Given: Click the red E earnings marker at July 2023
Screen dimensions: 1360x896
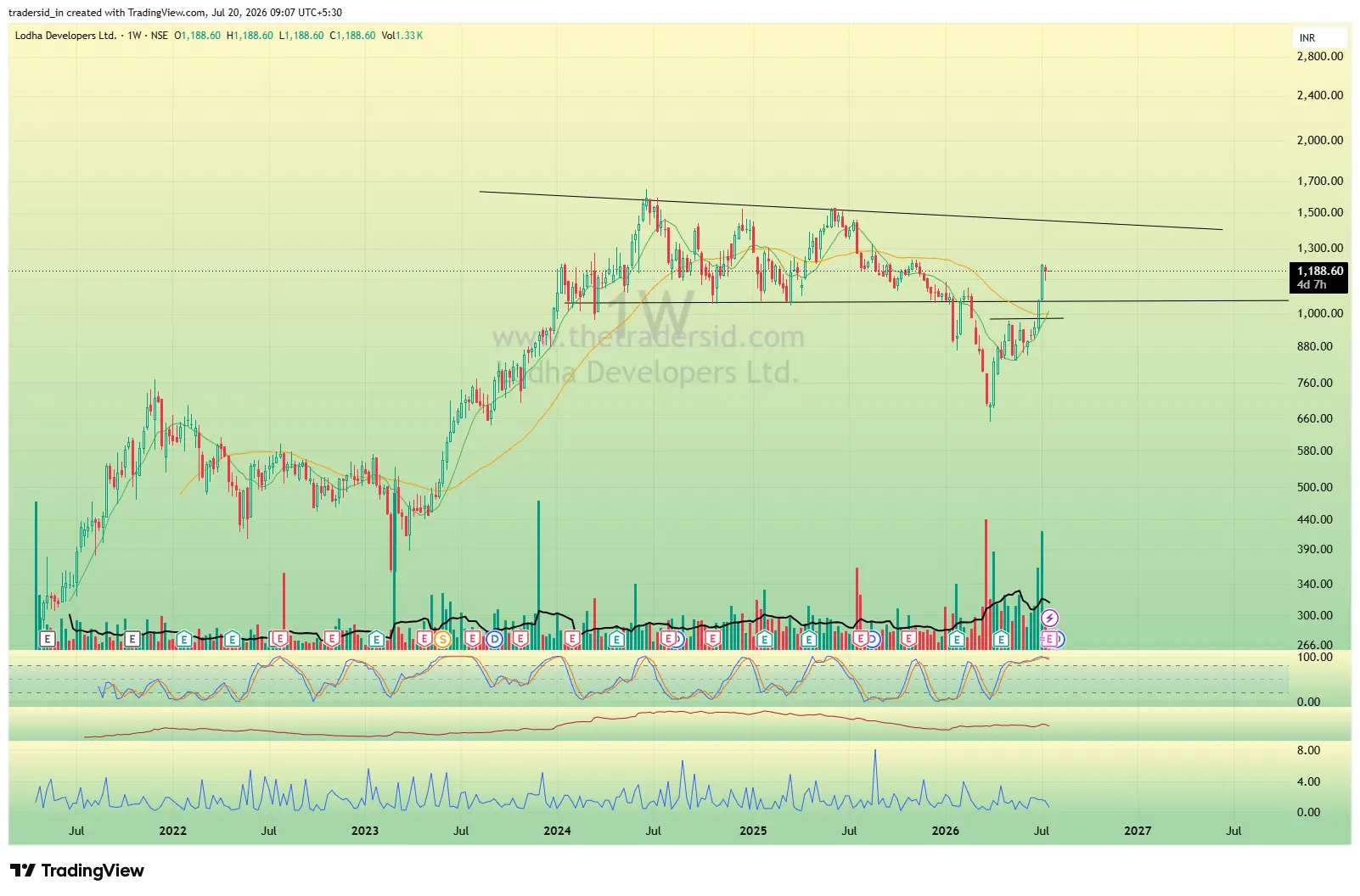Looking at the screenshot, I should (x=473, y=639).
